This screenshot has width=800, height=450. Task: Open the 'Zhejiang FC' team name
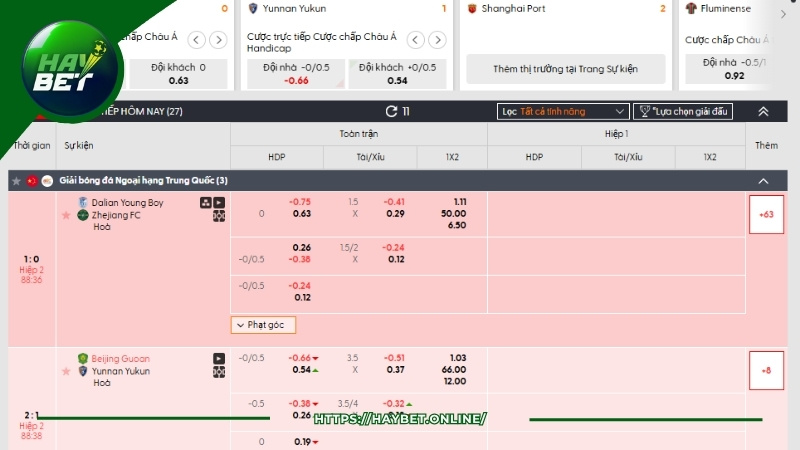pos(116,215)
